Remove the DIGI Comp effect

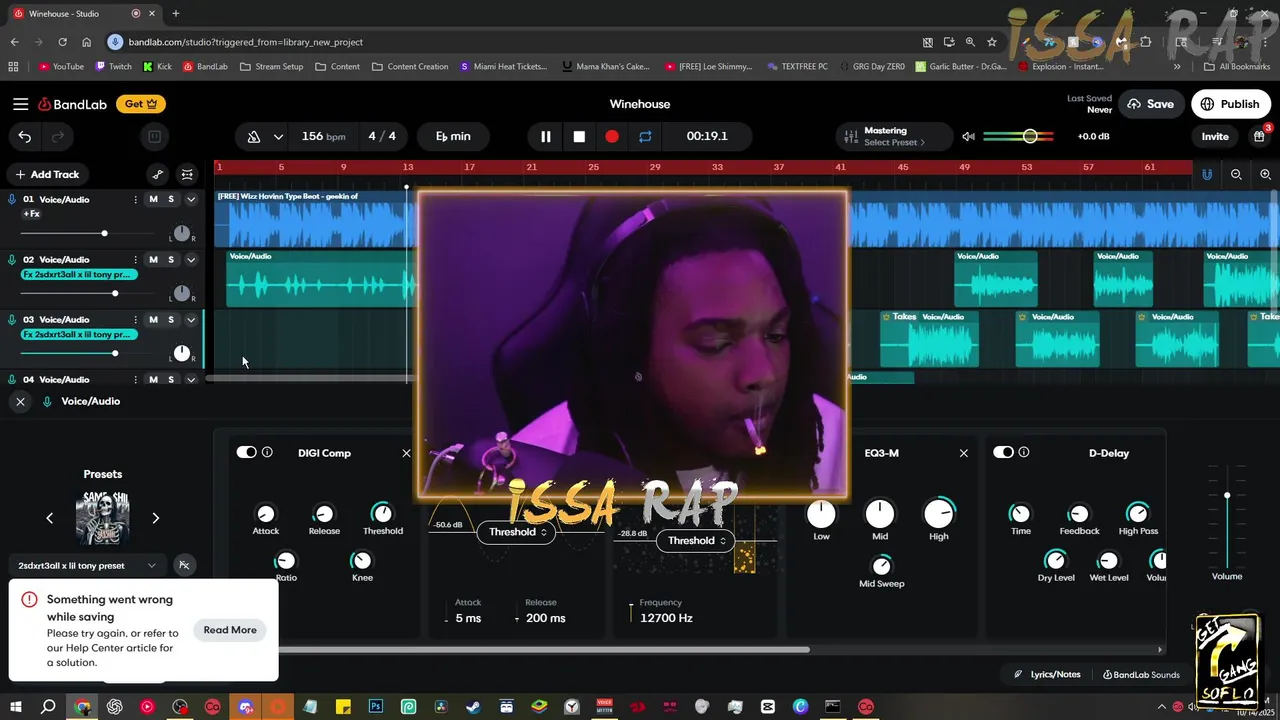tap(406, 453)
